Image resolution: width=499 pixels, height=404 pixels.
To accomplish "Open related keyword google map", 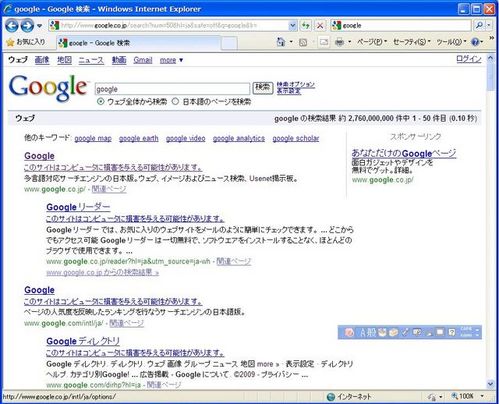I will click(x=93, y=138).
